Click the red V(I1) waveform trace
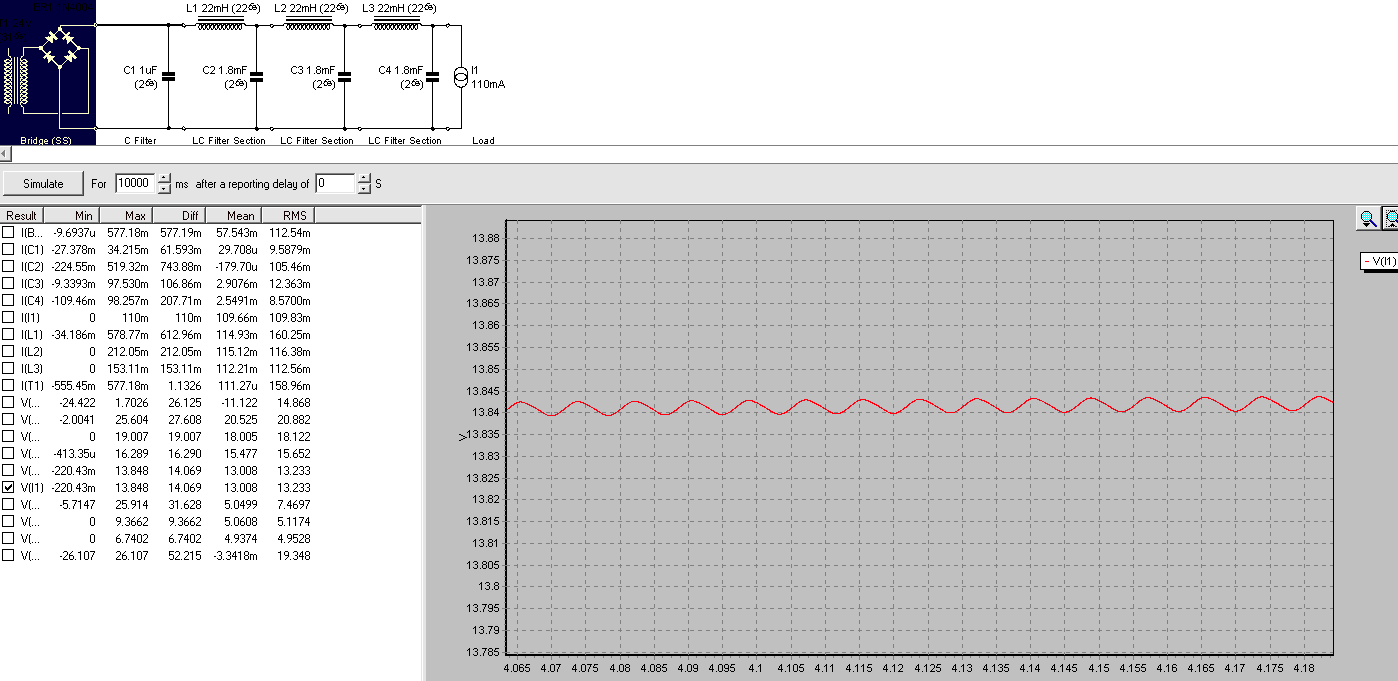1398x681 pixels. point(920,405)
